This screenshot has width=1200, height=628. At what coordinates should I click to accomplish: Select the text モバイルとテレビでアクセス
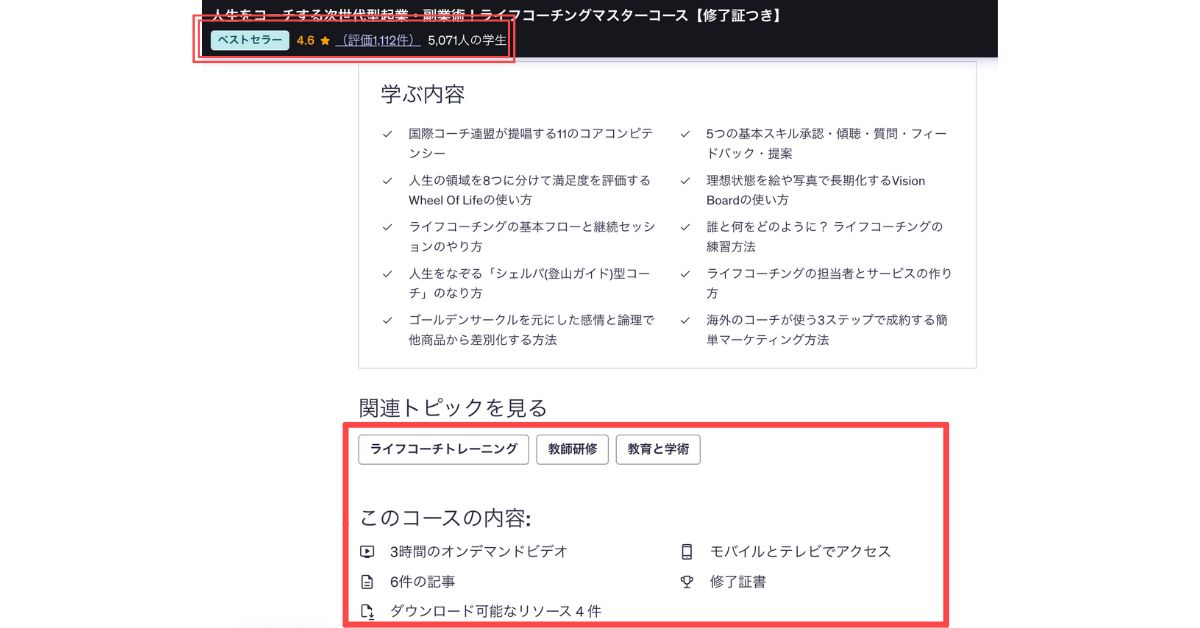coord(800,551)
